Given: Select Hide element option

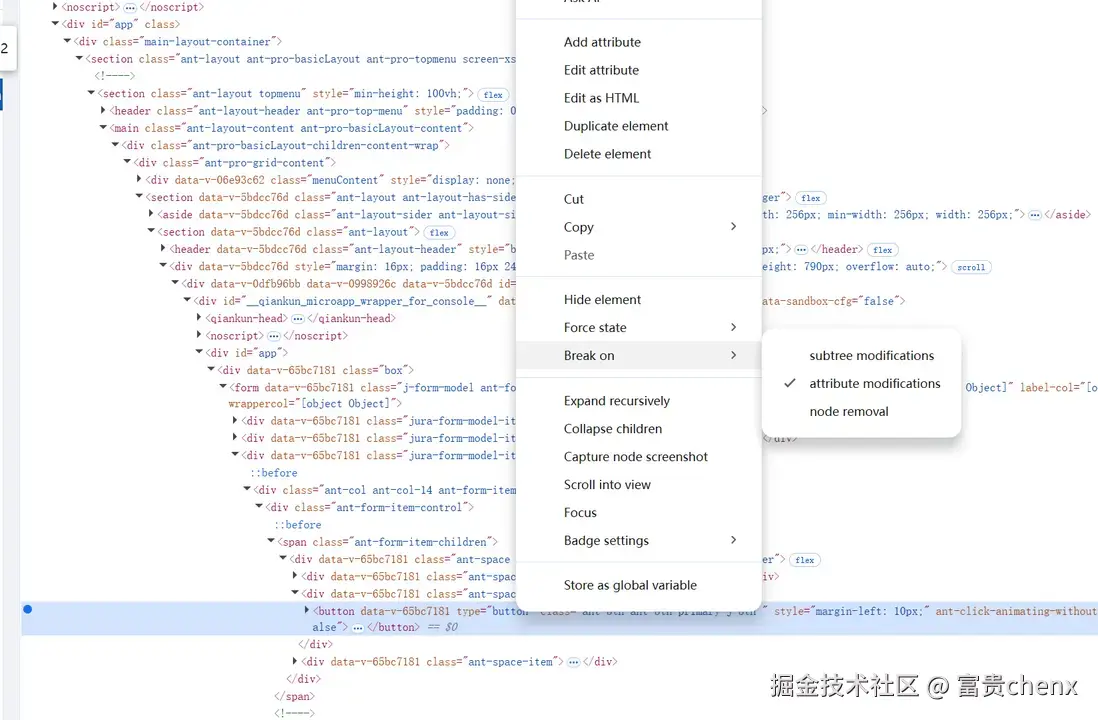Looking at the screenshot, I should 639,300.
